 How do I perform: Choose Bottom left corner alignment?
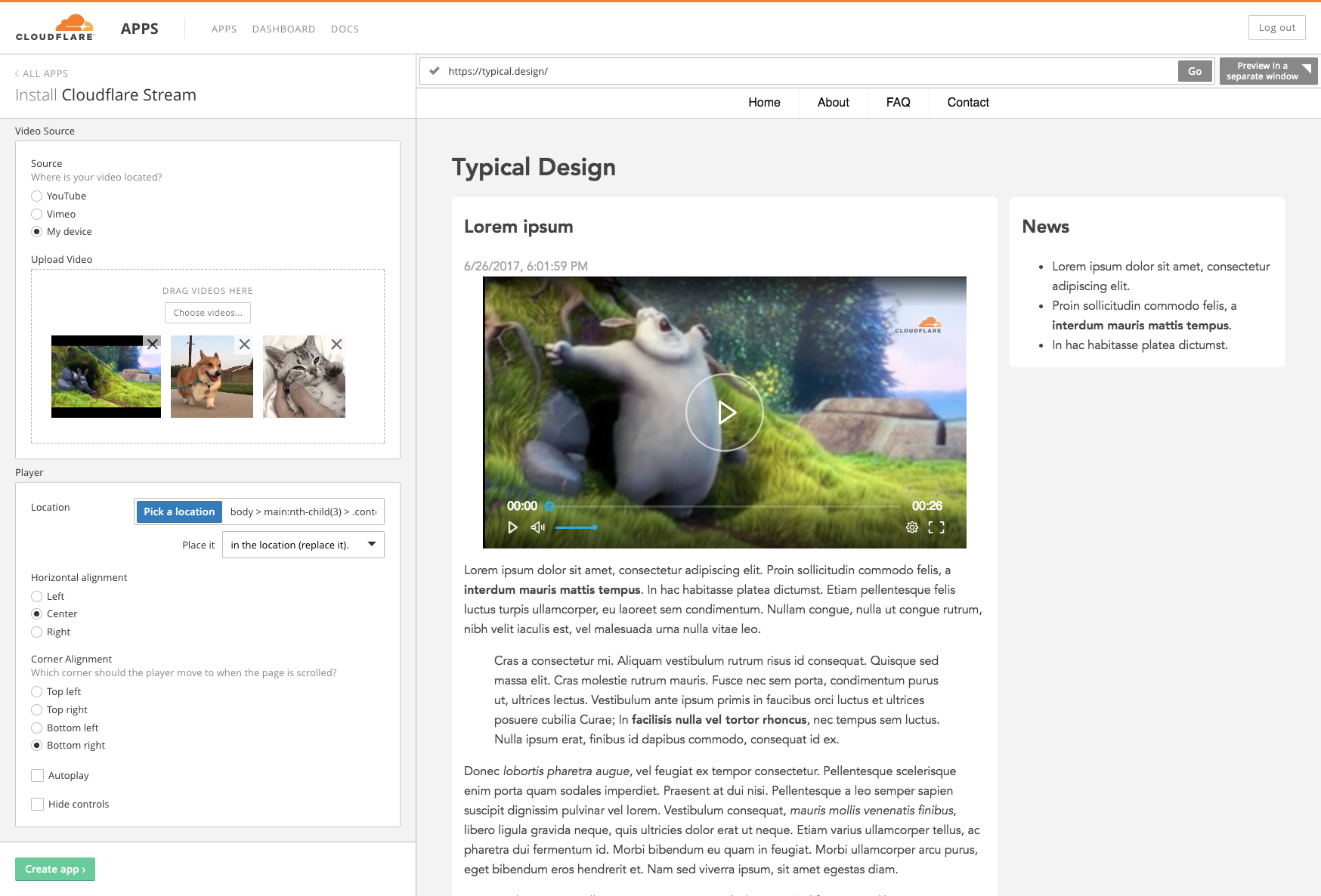click(x=36, y=728)
